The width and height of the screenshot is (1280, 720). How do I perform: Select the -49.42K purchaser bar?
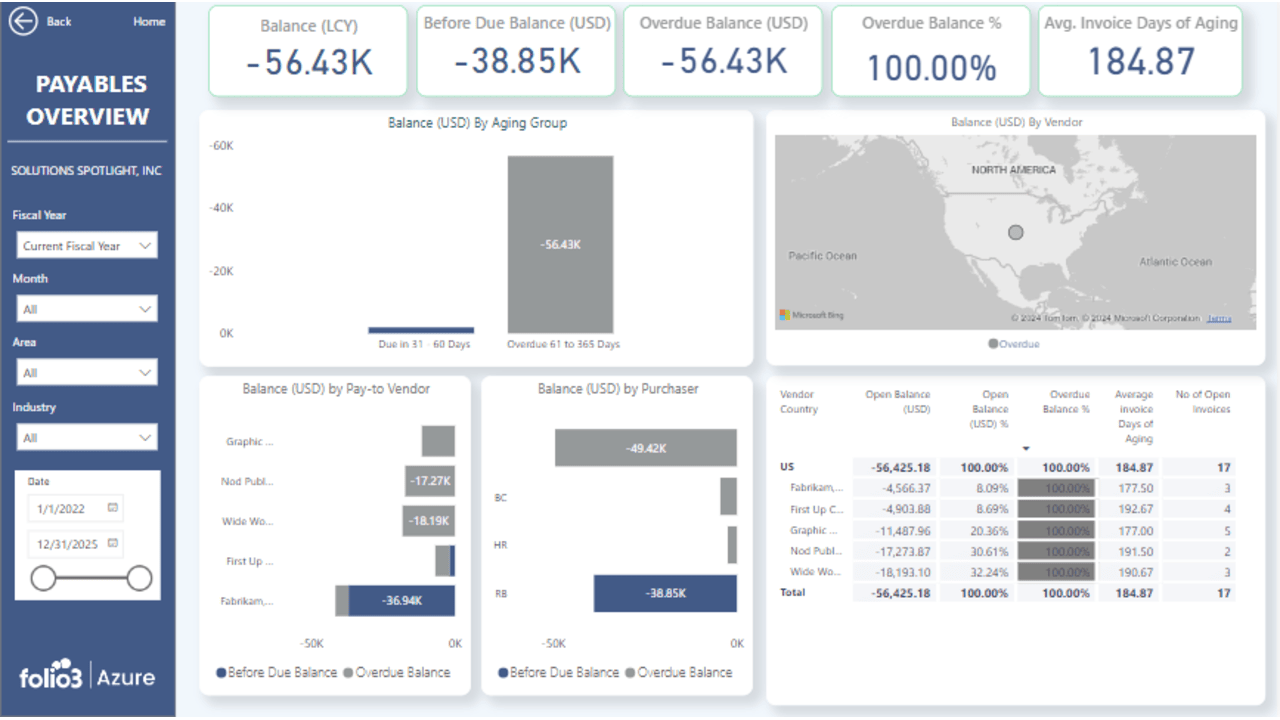coord(646,448)
